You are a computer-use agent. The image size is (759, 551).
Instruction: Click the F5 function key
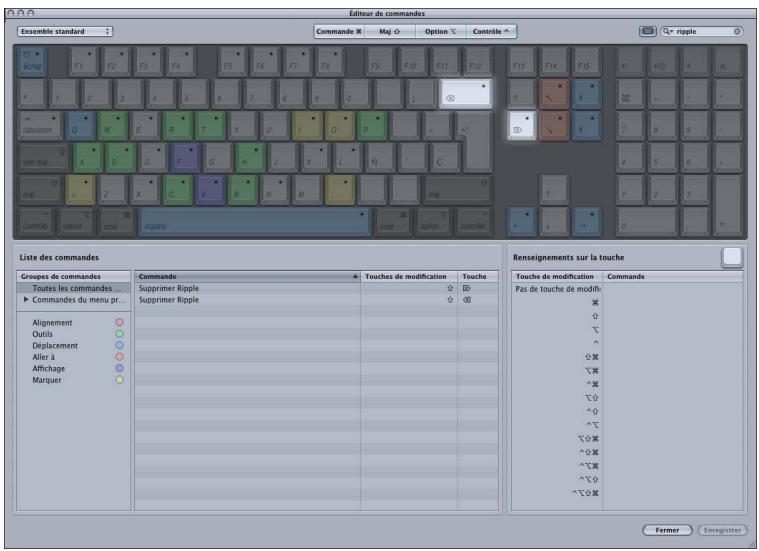pyautogui.click(x=232, y=62)
